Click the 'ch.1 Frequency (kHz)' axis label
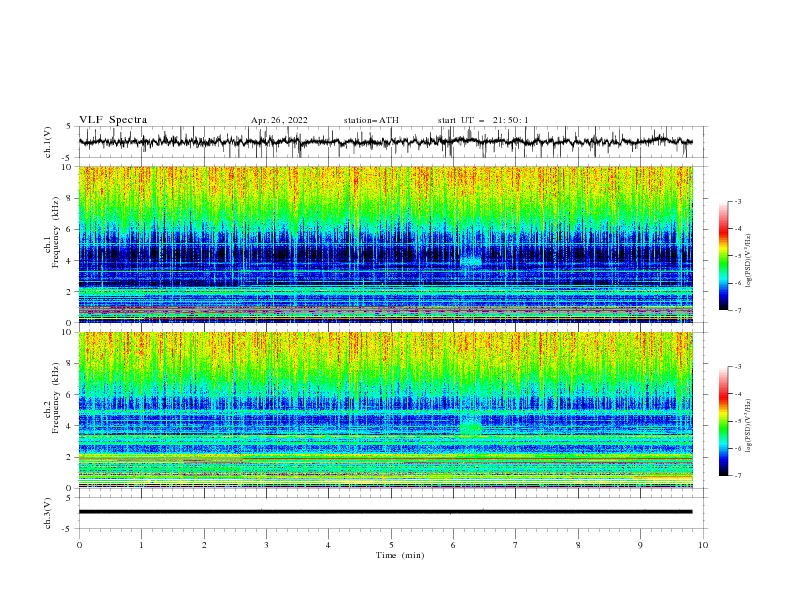Image resolution: width=792 pixels, height=612 pixels. pyautogui.click(x=52, y=232)
